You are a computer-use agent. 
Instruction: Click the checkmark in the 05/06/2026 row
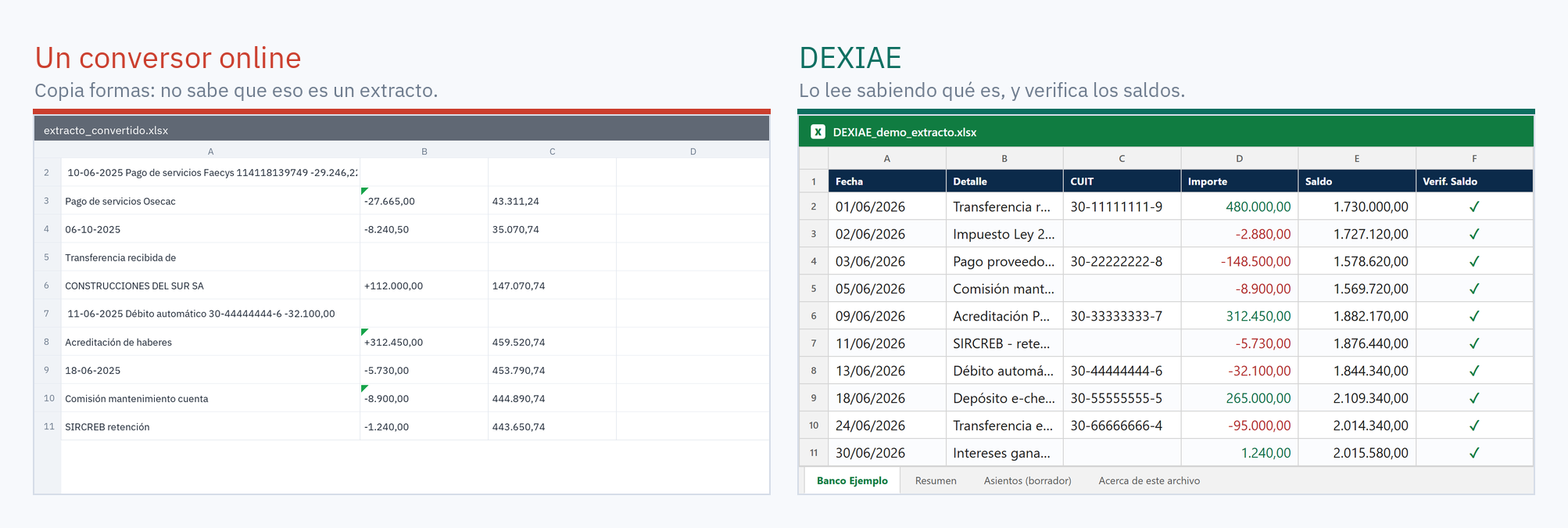point(1474,289)
